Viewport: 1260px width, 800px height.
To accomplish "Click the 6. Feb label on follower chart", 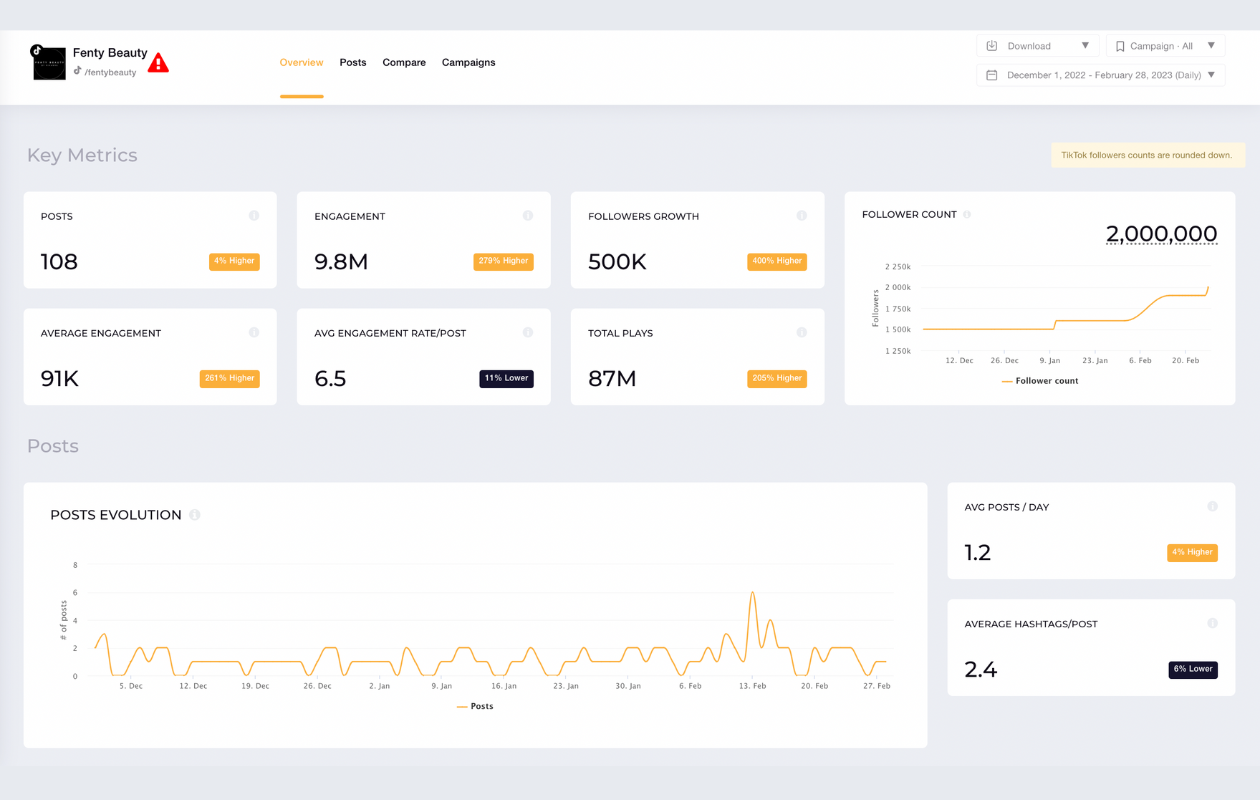I will [x=1140, y=360].
